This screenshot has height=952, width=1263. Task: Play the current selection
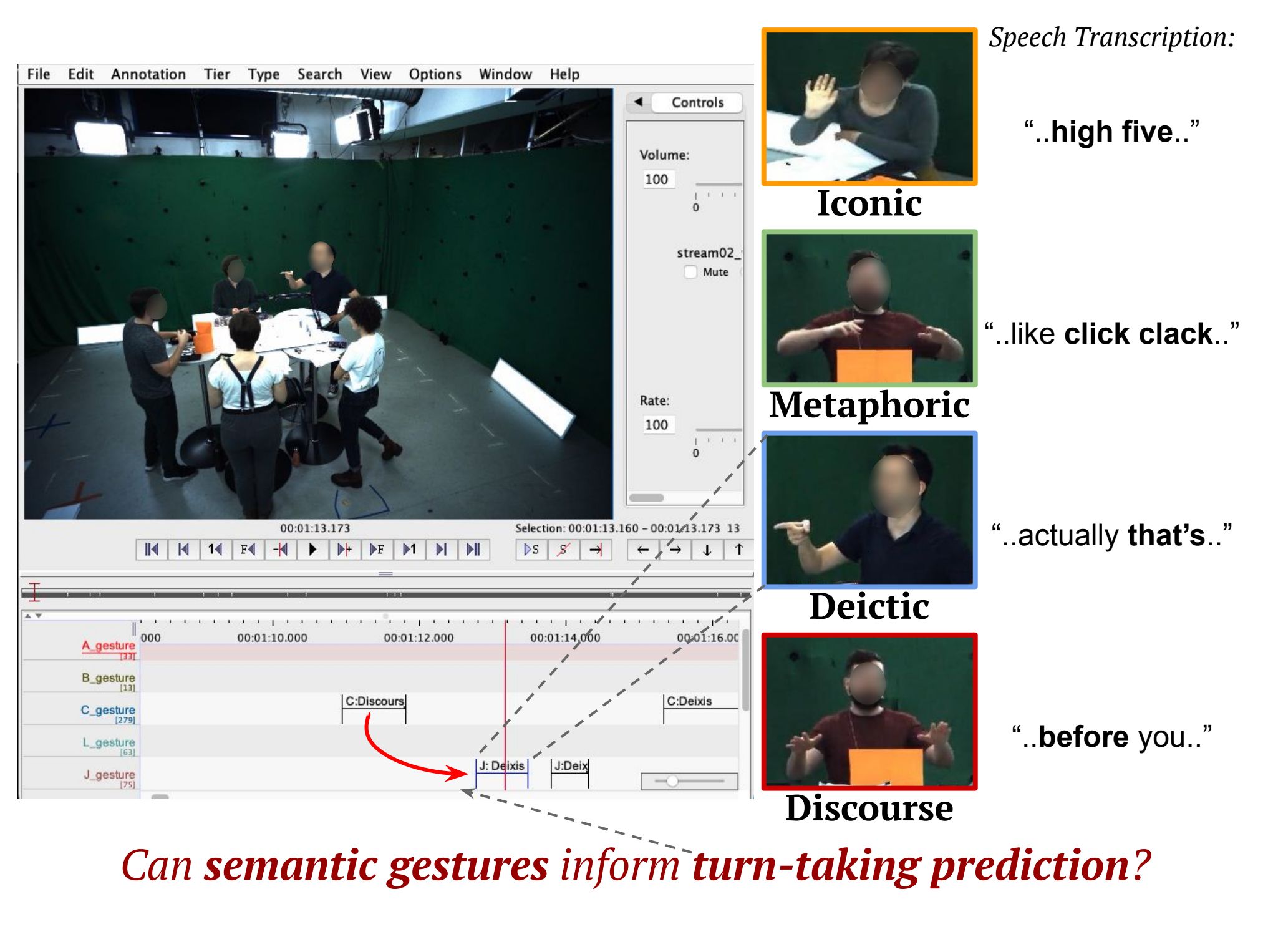coord(531,550)
